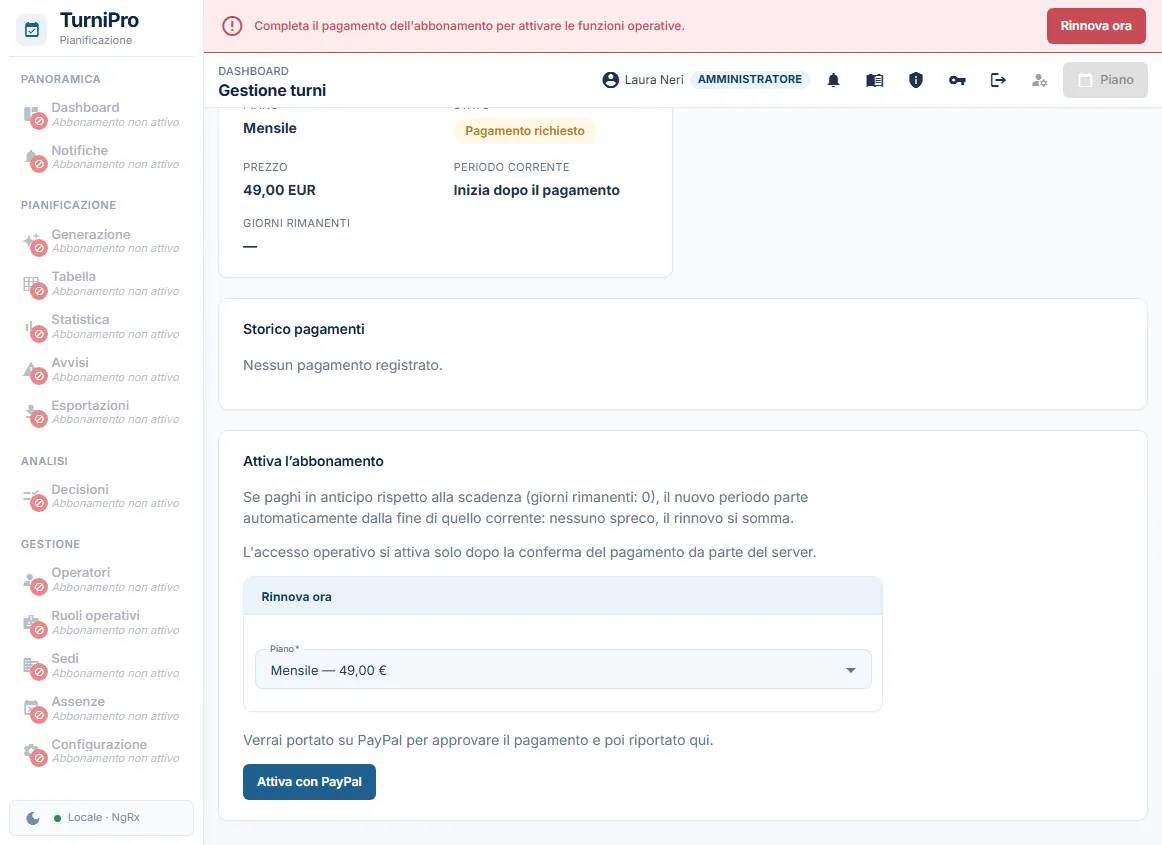Click the AMMINISTRATORE role badge

coord(749,79)
